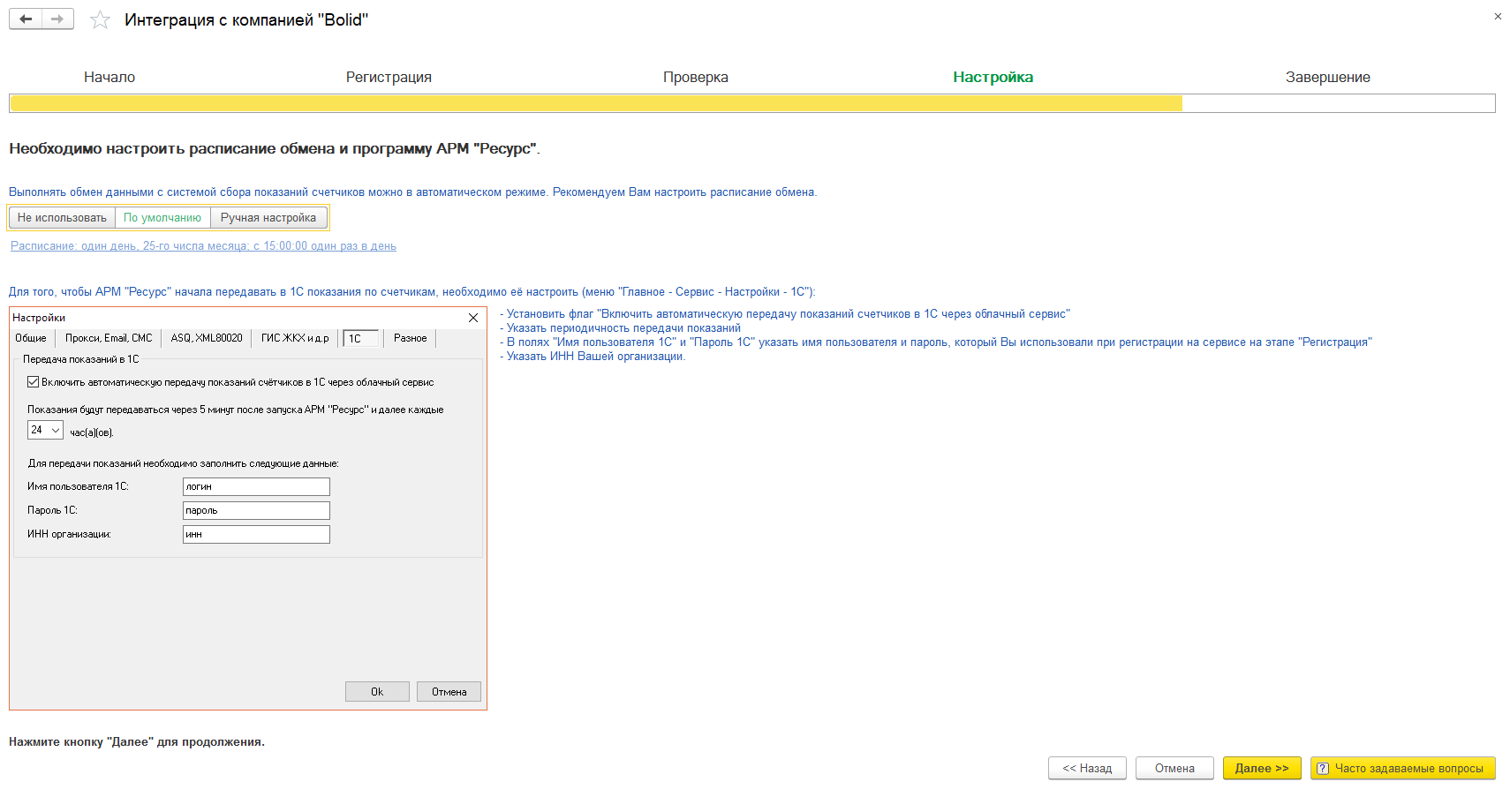The image size is (1510, 812).
Task: Click the "Проверка" wizard step label
Action: (696, 78)
